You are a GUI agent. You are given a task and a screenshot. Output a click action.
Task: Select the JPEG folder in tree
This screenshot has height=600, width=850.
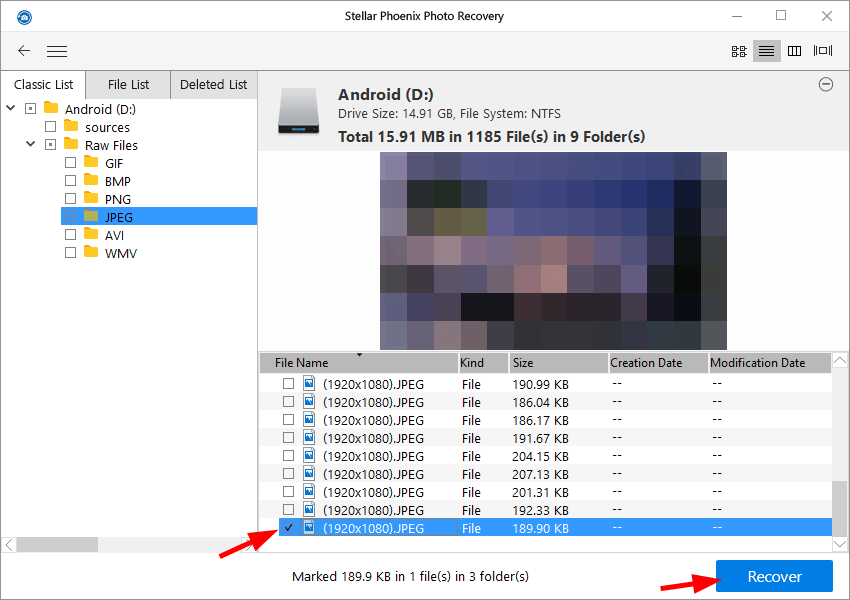(x=159, y=217)
